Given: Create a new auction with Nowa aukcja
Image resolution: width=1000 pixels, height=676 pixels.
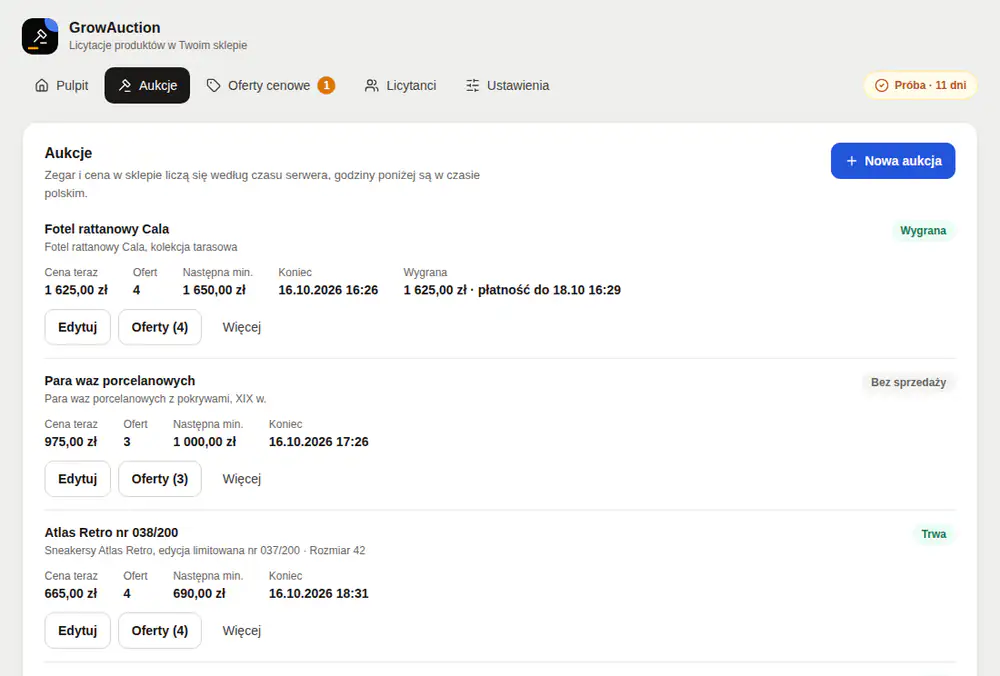Looking at the screenshot, I should 893,161.
